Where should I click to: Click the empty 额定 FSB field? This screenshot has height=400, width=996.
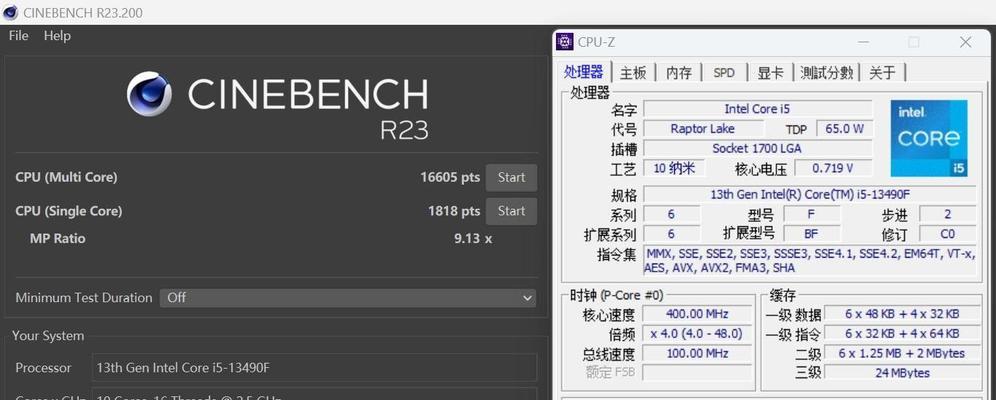click(697, 373)
